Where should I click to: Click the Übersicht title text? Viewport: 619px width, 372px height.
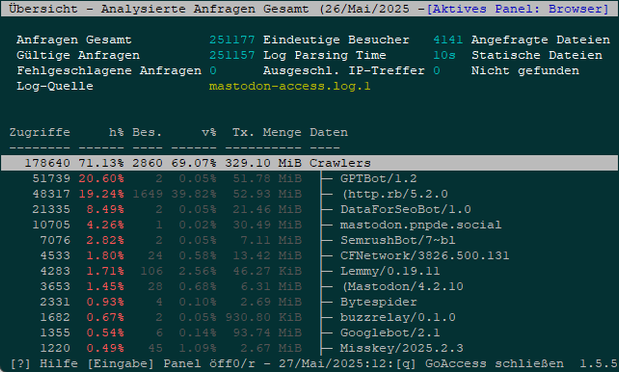tap(43, 9)
